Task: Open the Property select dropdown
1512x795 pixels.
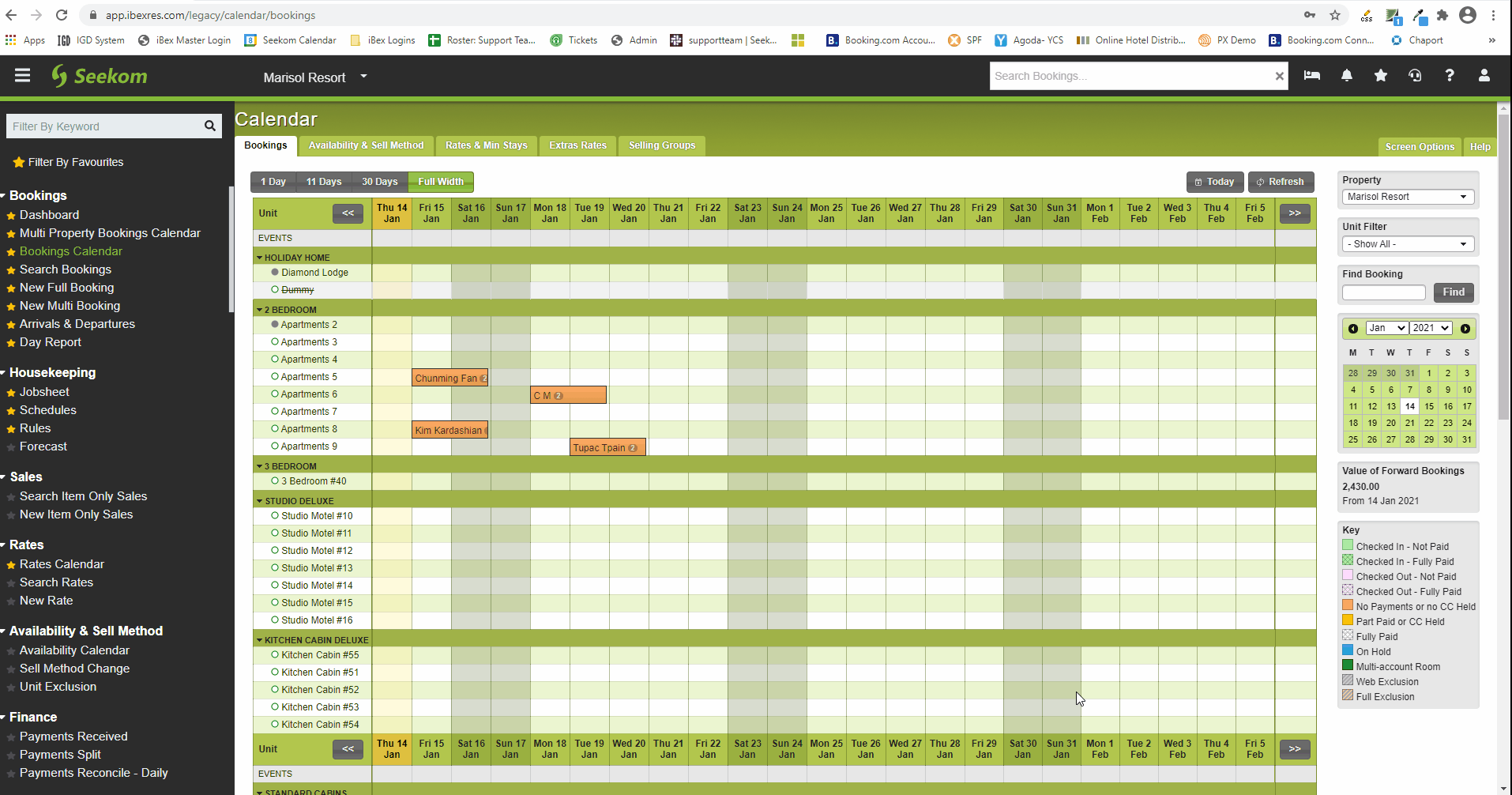Action: 1408,197
